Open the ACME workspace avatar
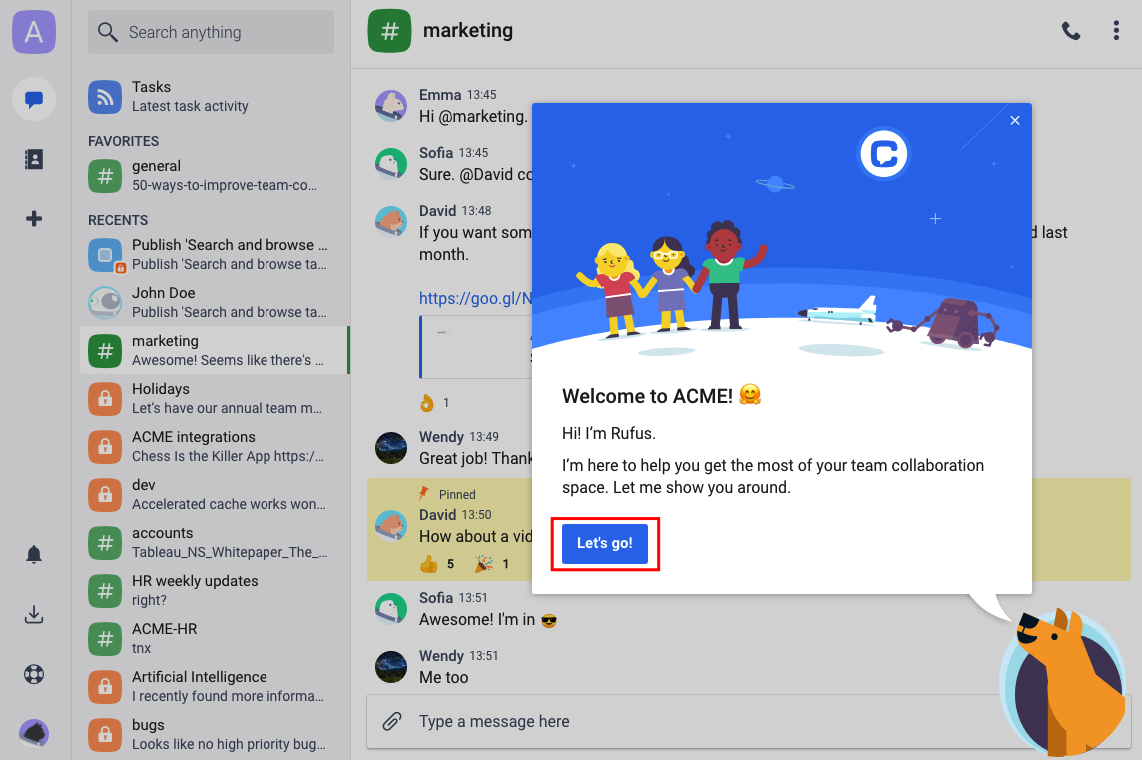This screenshot has height=760, width=1142. tap(34, 32)
